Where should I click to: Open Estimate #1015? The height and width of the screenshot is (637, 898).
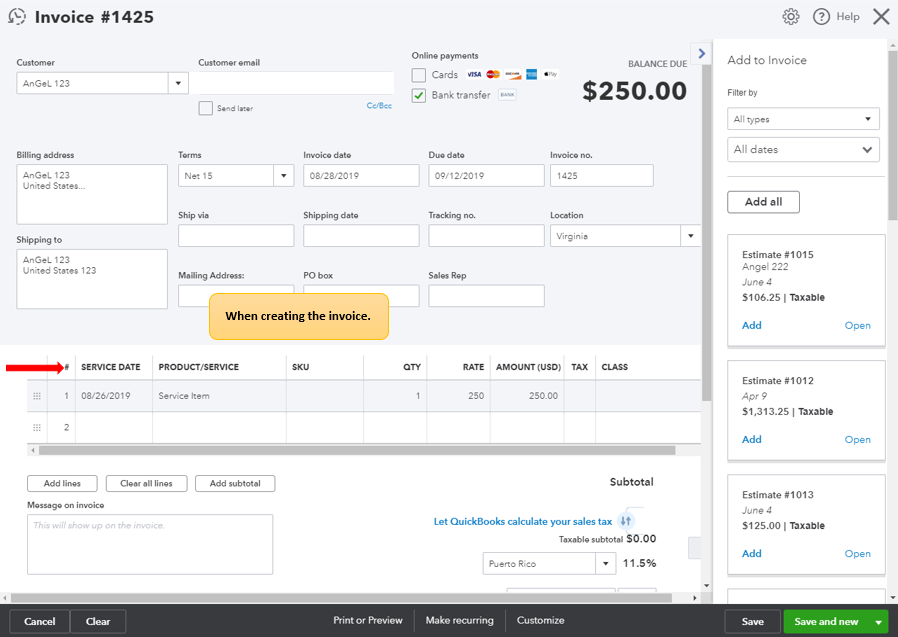857,325
